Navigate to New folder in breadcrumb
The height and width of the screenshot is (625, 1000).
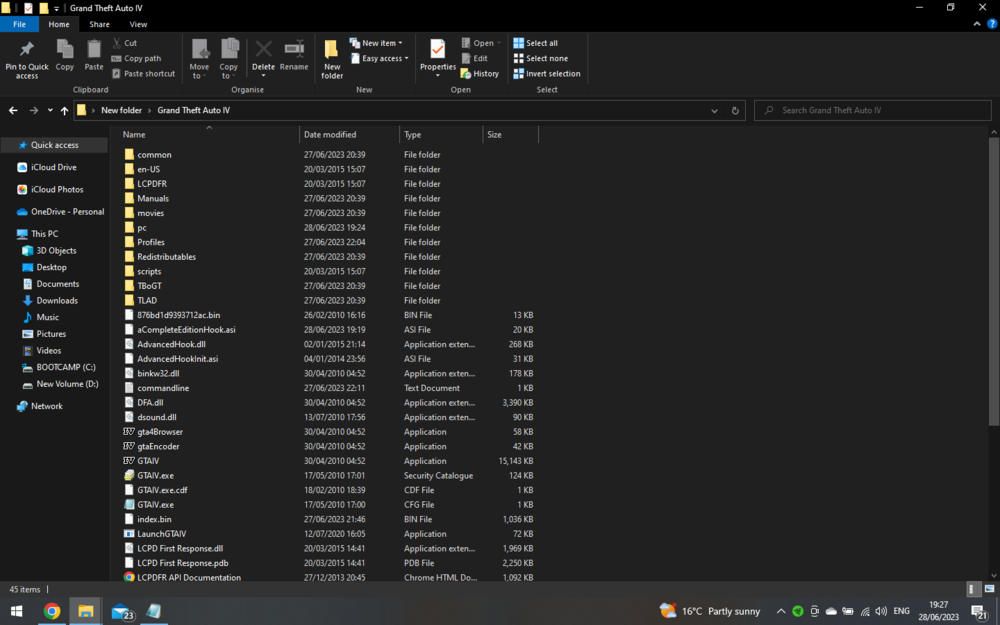(123, 110)
